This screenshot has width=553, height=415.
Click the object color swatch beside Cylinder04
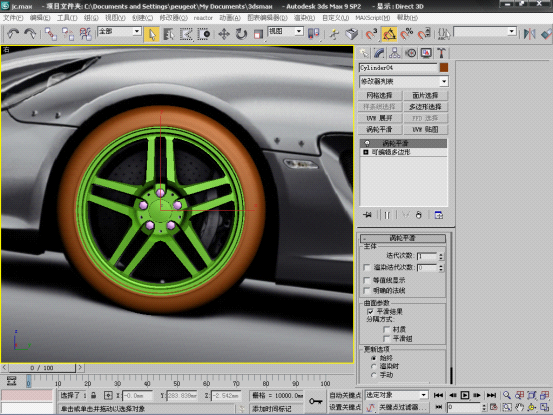coord(444,67)
